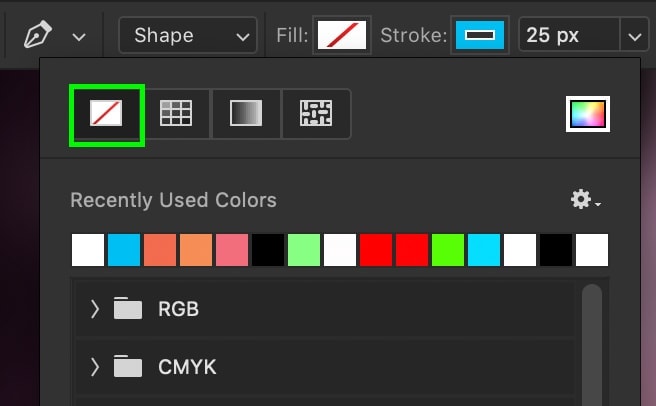Choose the No Color fill option

point(106,113)
